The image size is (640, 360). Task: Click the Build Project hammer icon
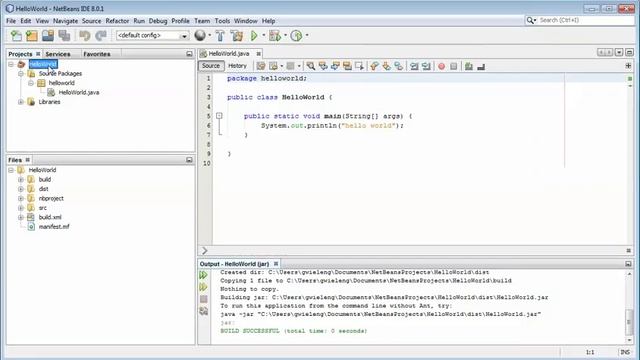[220, 36]
